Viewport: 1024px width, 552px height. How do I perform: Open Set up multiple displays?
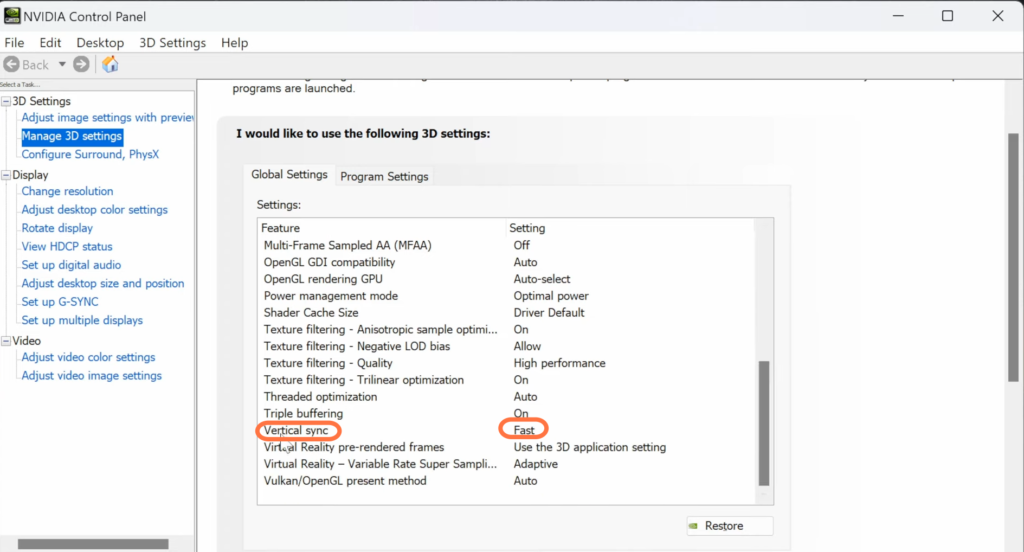pyautogui.click(x=82, y=320)
